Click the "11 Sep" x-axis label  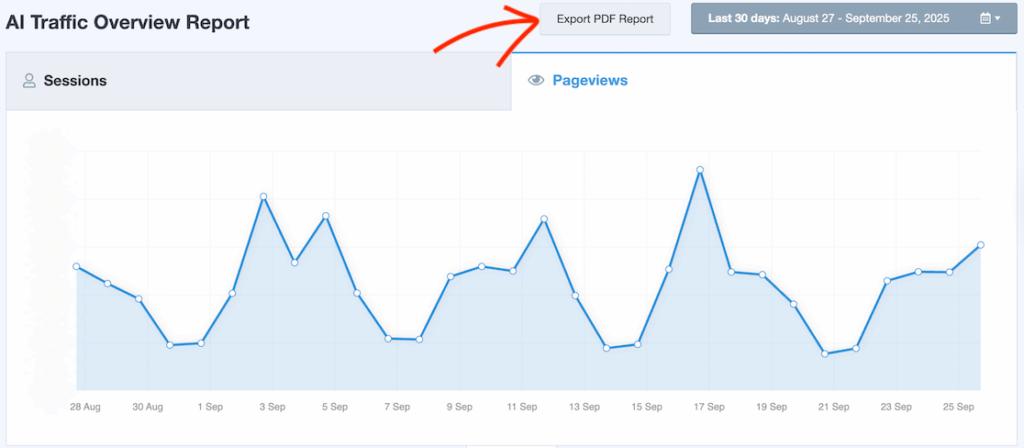pos(522,407)
